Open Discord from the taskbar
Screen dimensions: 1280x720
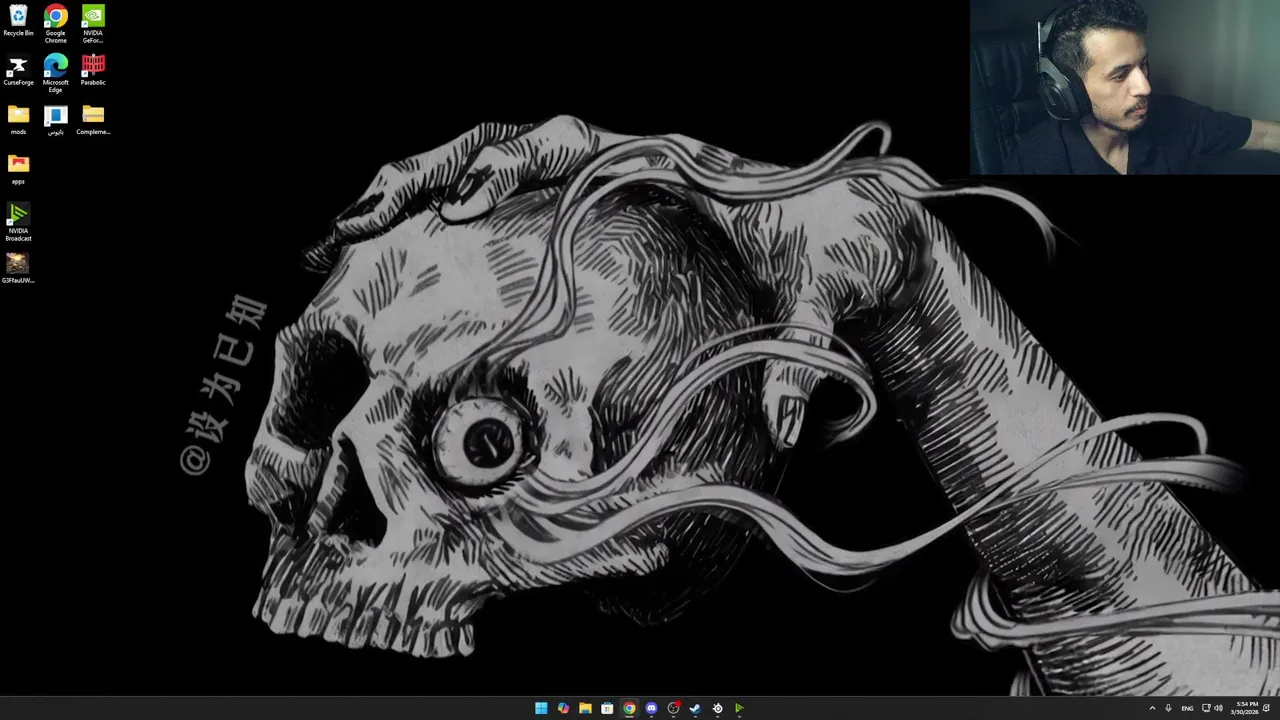point(651,708)
